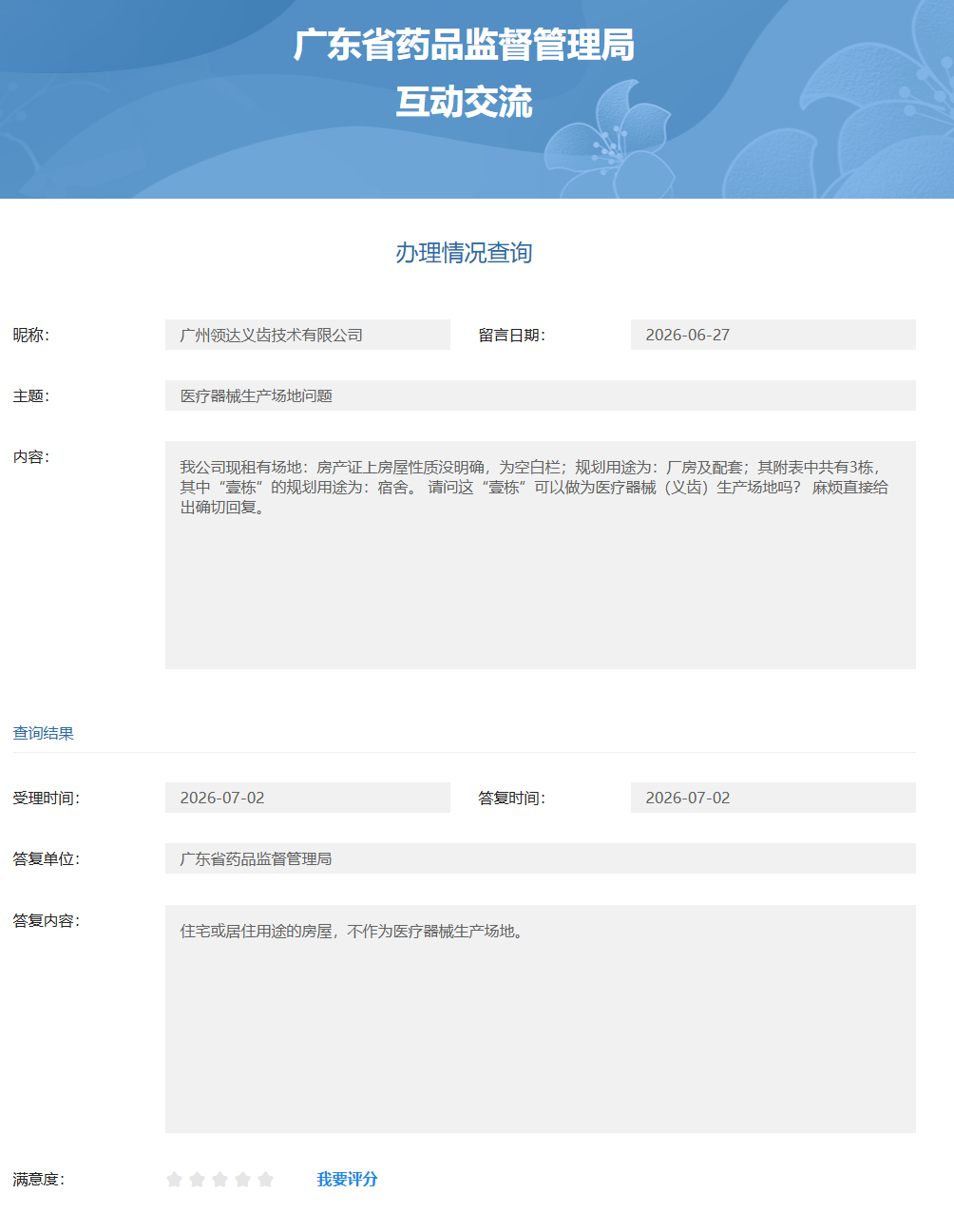Click the second satisfaction rating star
The height and width of the screenshot is (1232, 954).
click(197, 1180)
